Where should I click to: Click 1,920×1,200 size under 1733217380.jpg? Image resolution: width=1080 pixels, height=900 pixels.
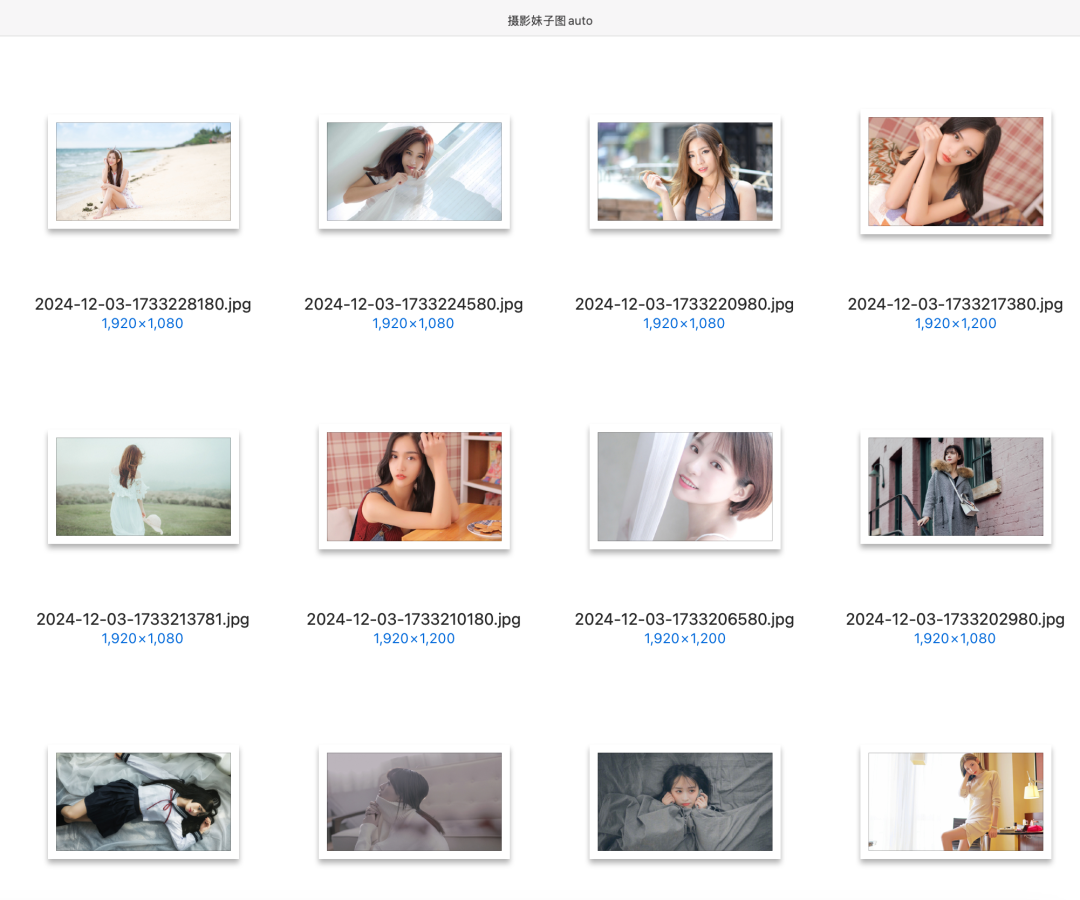(955, 324)
